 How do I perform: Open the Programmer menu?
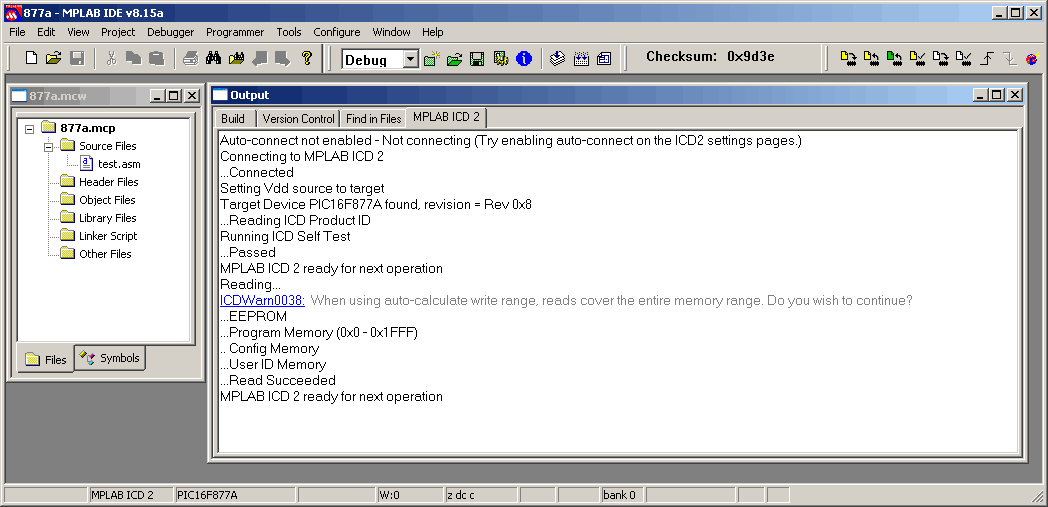(x=235, y=32)
